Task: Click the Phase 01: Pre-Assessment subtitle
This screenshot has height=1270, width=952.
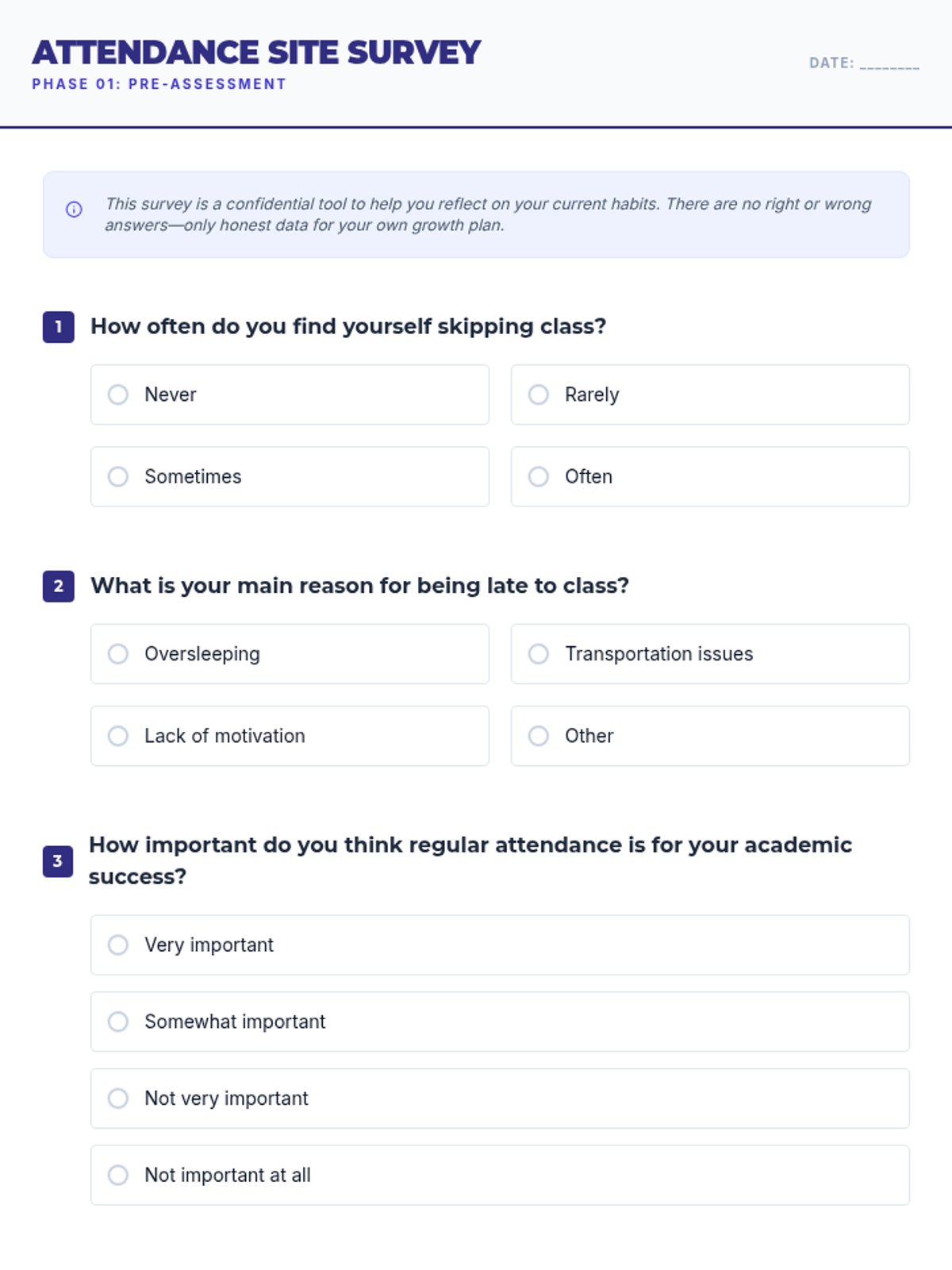Action: pyautogui.click(x=159, y=84)
